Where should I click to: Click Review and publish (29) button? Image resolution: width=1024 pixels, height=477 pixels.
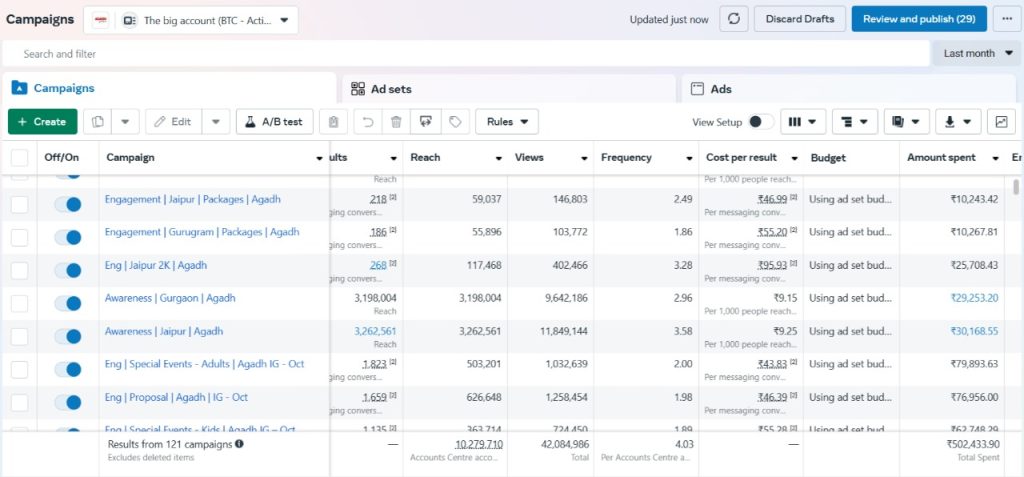click(x=919, y=19)
